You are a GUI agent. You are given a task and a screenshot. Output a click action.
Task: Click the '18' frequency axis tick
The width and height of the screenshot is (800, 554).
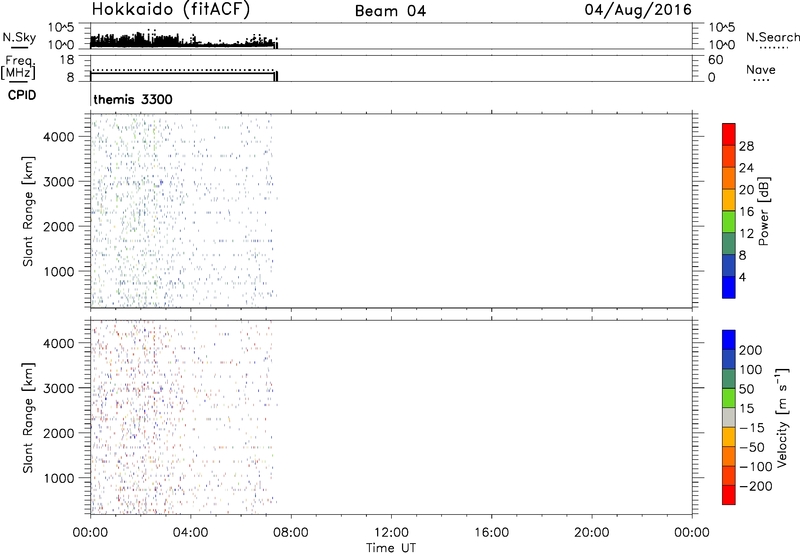coord(66,60)
